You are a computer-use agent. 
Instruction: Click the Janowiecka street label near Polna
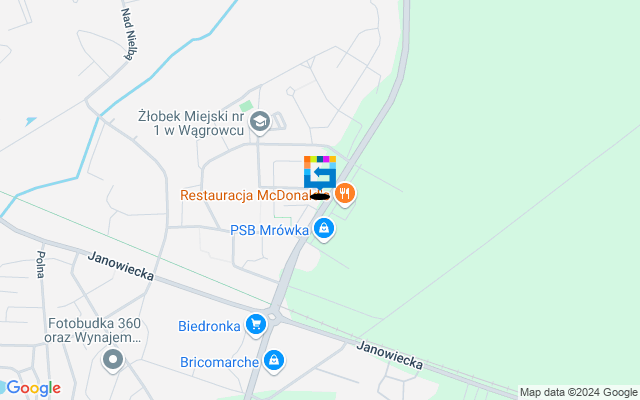121,266
